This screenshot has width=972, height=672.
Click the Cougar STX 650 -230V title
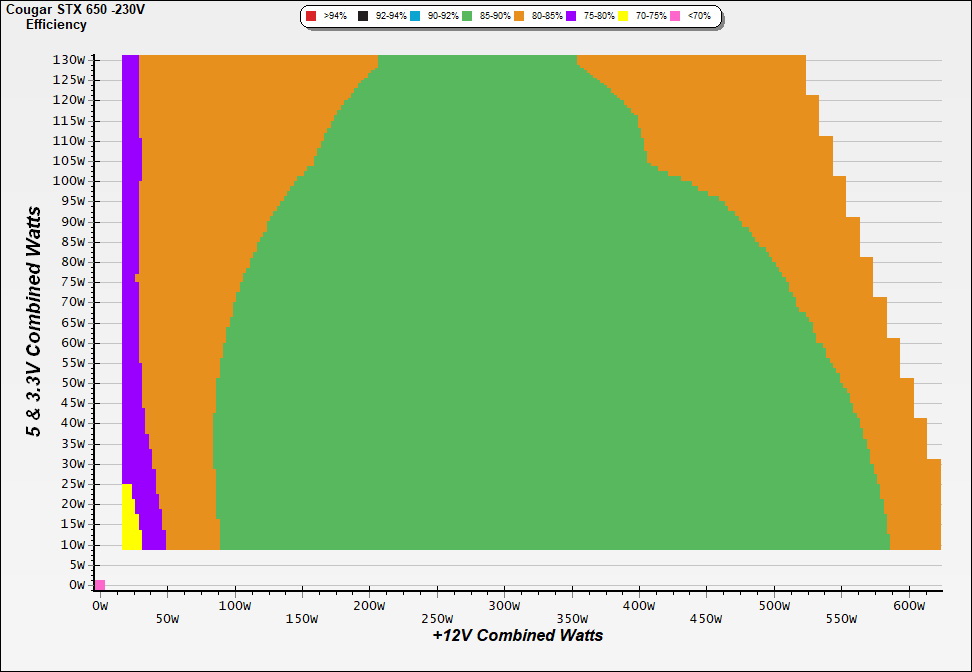point(67,9)
